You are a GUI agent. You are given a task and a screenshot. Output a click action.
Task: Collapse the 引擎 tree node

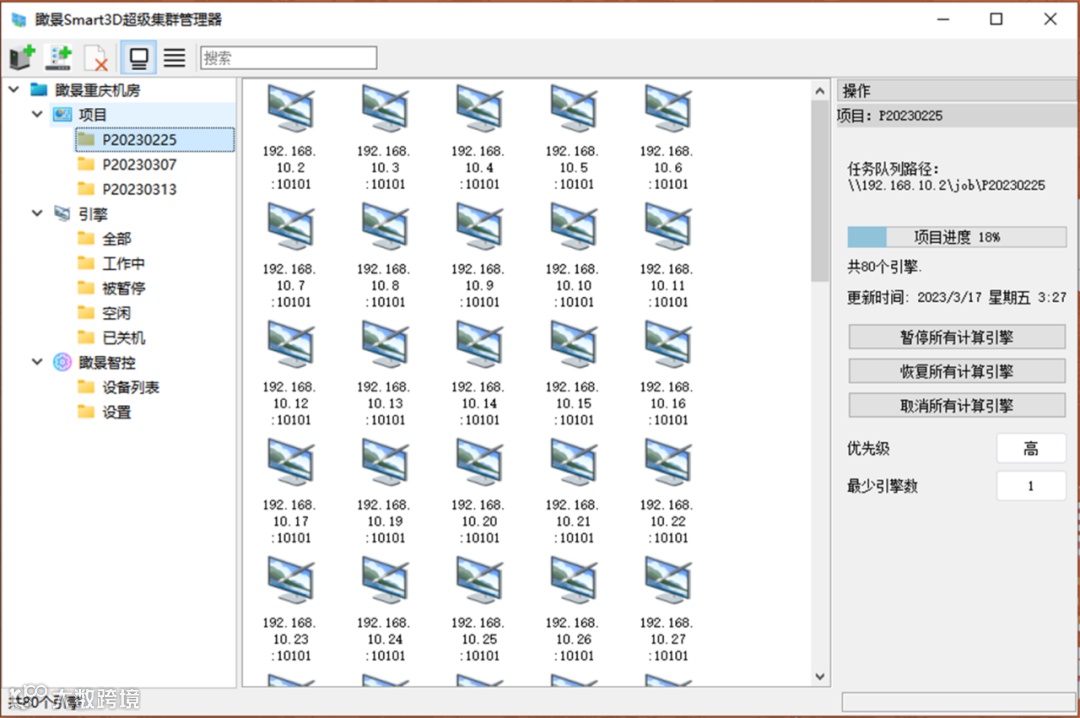[x=37, y=213]
